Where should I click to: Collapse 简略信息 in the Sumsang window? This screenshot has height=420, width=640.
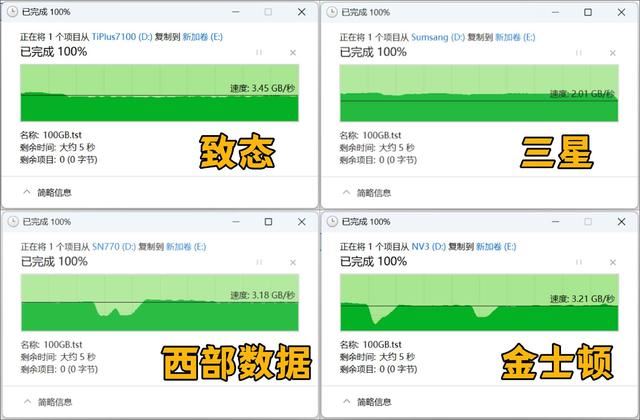click(x=367, y=193)
